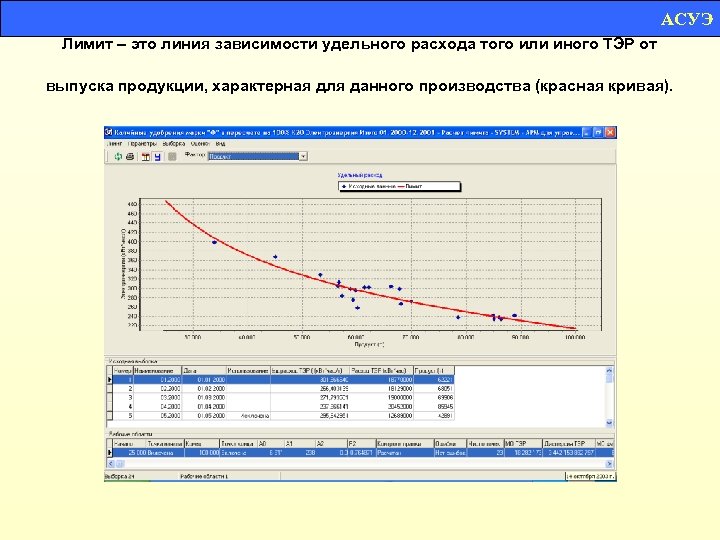This screenshot has height=540, width=720.
Task: Click the upper table's scroll down arrow
Action: 609,423
